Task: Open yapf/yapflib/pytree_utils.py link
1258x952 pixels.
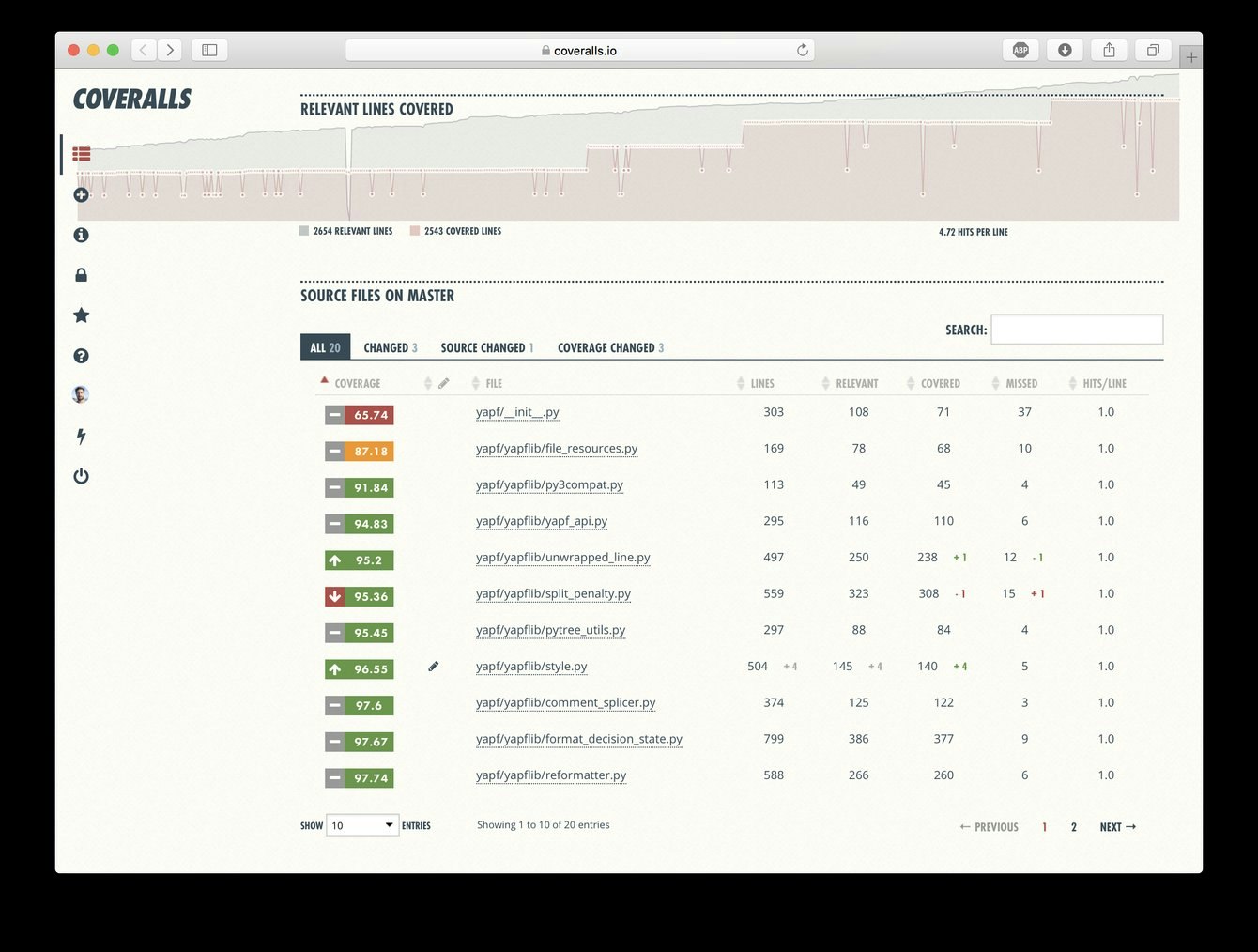Action: click(x=550, y=630)
